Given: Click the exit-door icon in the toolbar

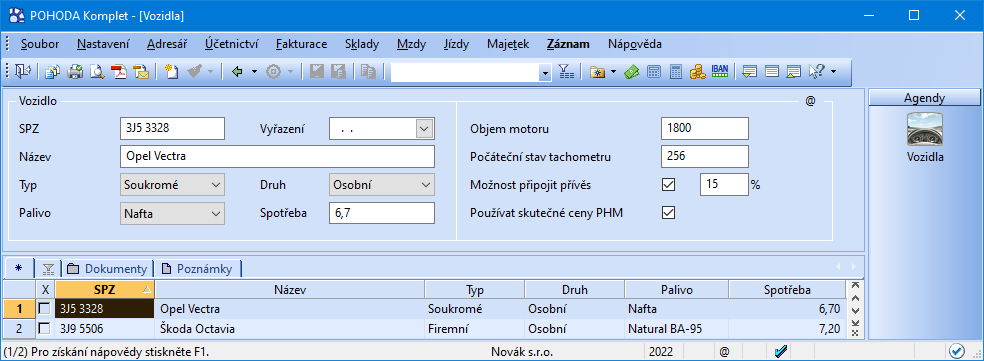Looking at the screenshot, I should (24, 72).
